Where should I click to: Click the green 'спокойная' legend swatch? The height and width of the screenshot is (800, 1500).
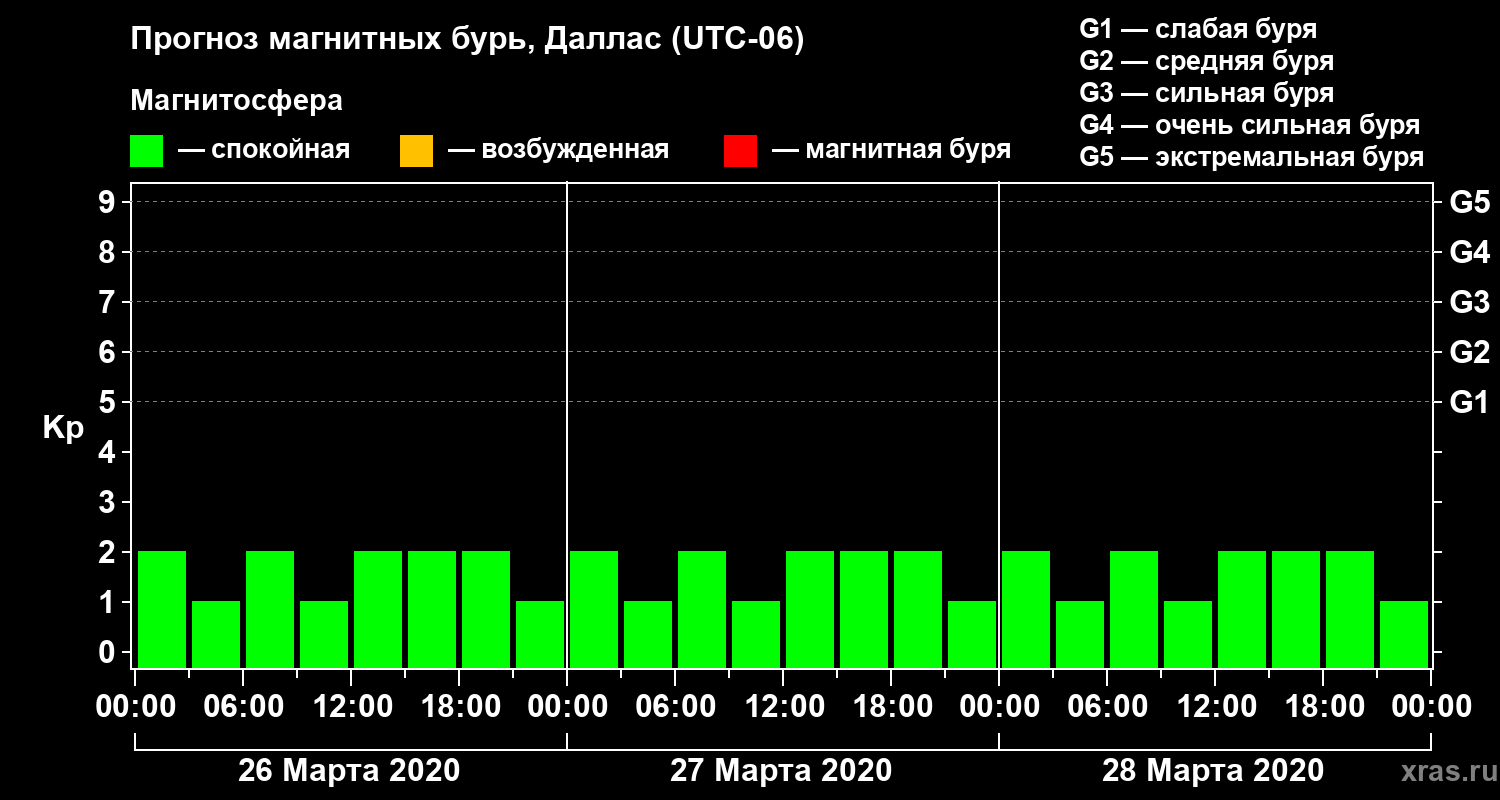pos(146,151)
